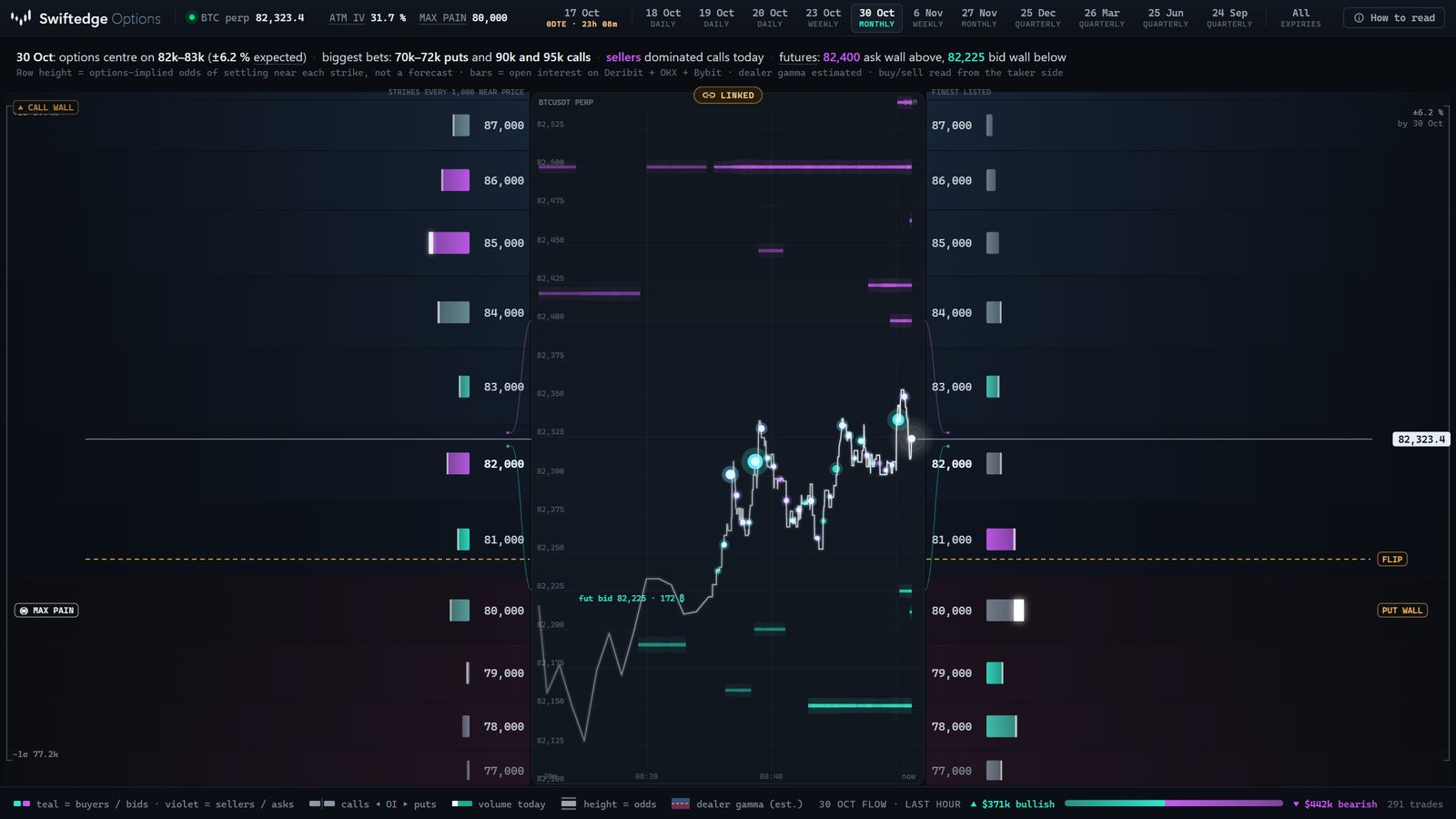Click the FLIP gamma level tag

(x=1392, y=559)
